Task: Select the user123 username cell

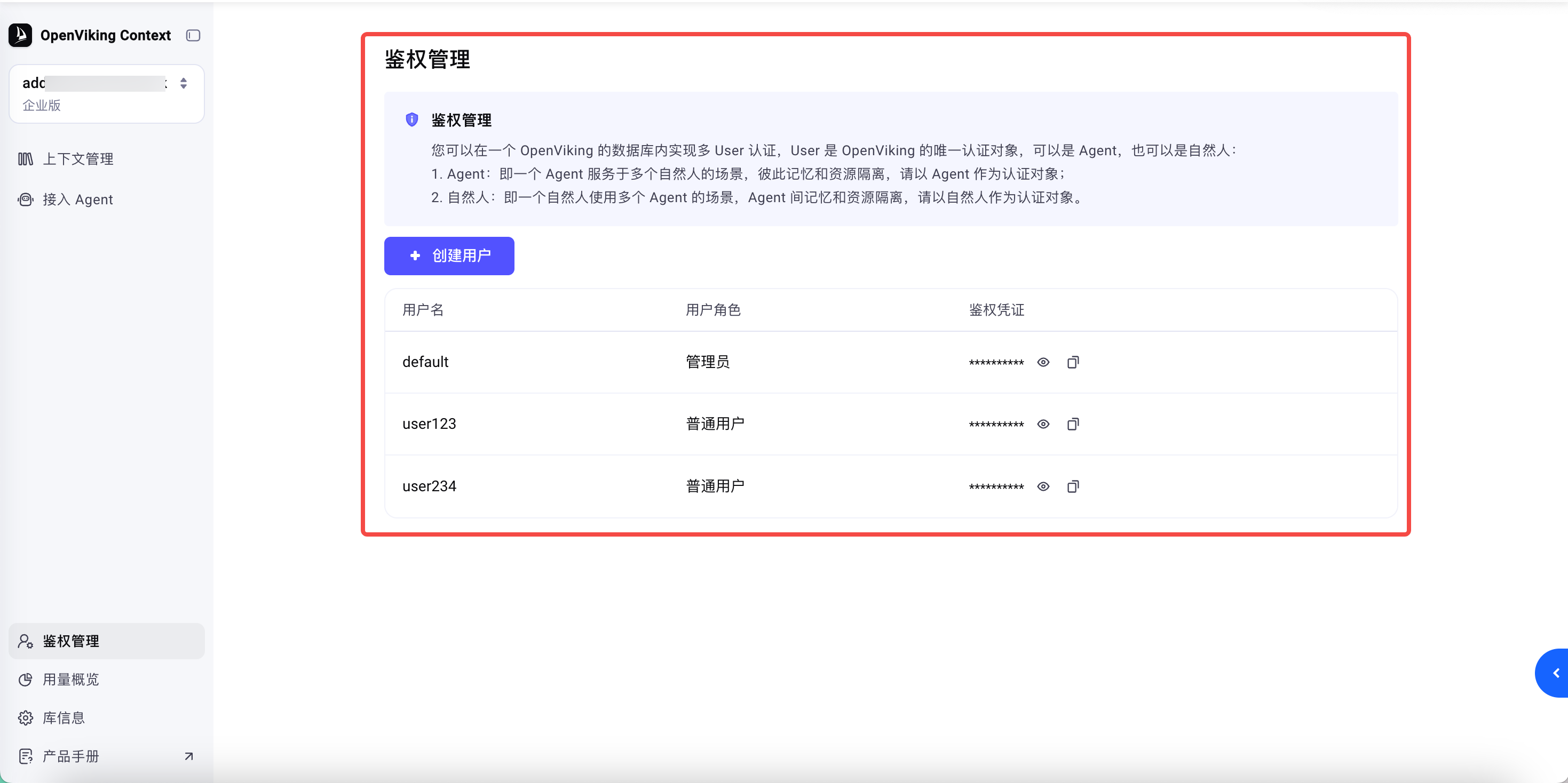Action: (x=429, y=424)
